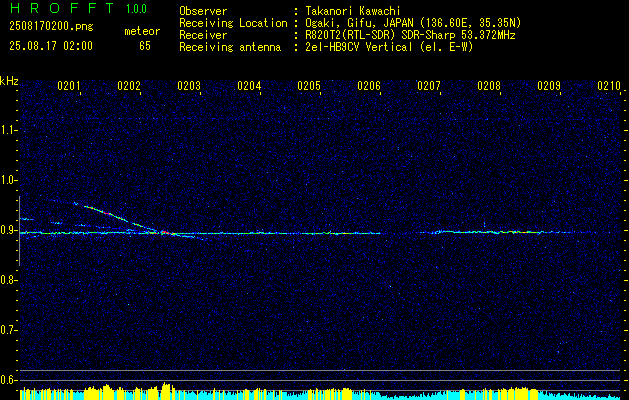Viewport: 629px width, 400px height.
Task: Click time marker 0208
Action: coord(489,86)
